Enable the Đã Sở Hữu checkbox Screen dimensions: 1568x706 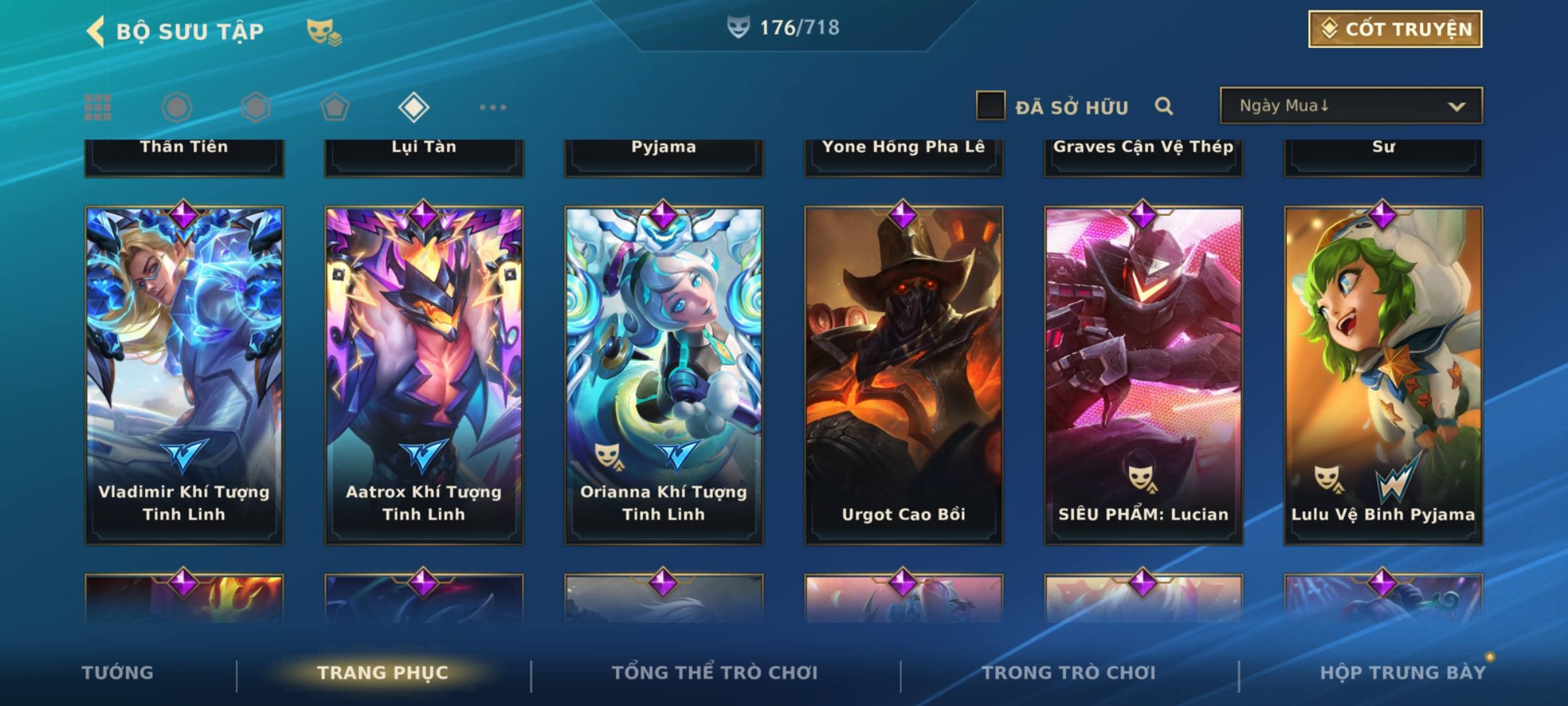click(x=990, y=105)
